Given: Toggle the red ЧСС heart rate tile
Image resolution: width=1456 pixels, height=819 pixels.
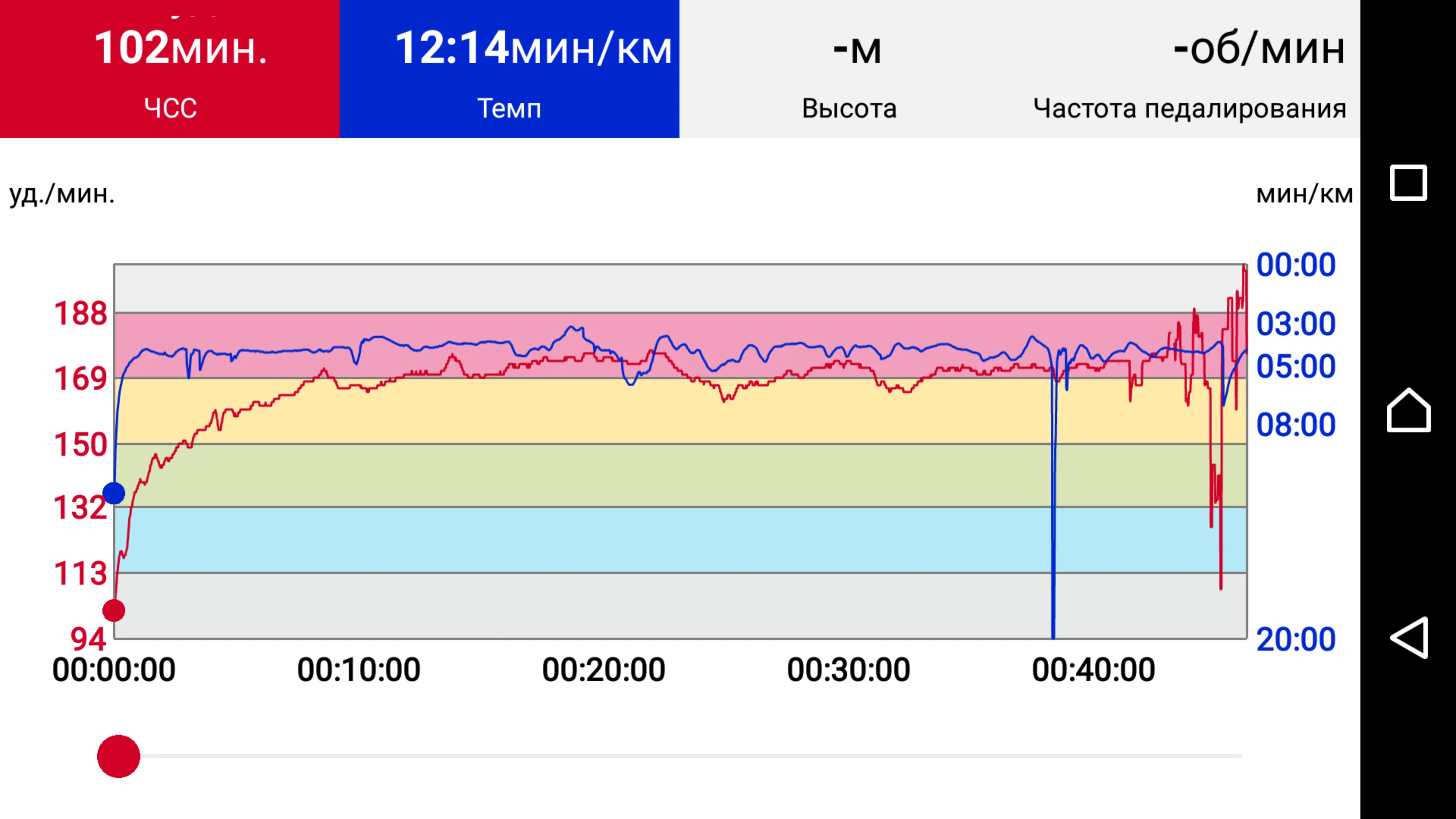Looking at the screenshot, I should (169, 69).
